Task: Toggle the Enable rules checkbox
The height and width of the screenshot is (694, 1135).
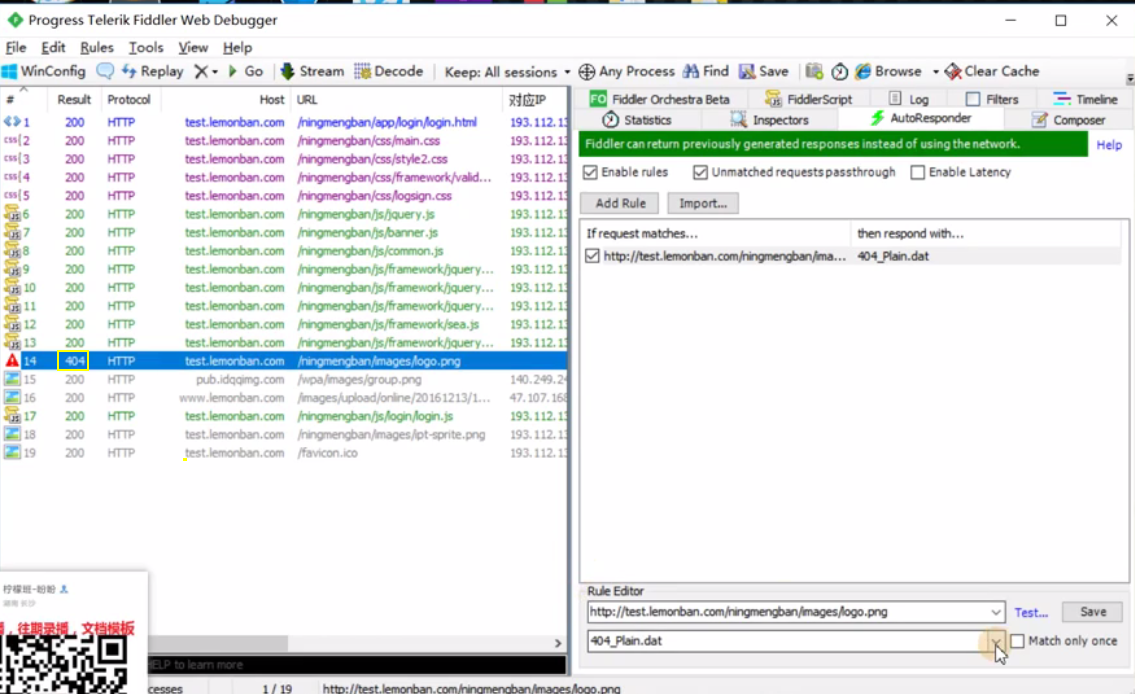Action: [591, 172]
